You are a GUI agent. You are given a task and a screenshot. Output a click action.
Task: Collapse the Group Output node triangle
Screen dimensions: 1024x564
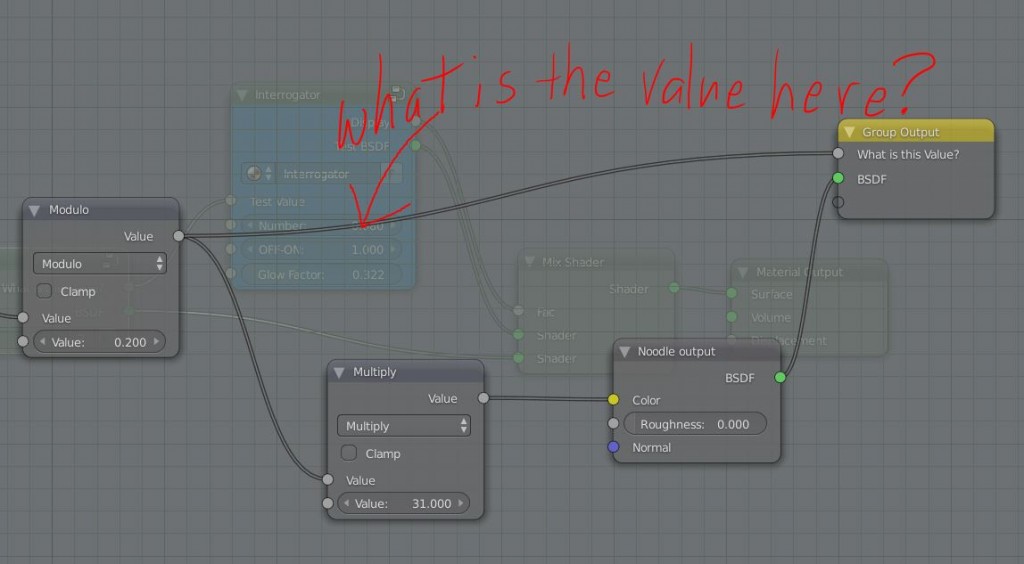click(x=849, y=132)
